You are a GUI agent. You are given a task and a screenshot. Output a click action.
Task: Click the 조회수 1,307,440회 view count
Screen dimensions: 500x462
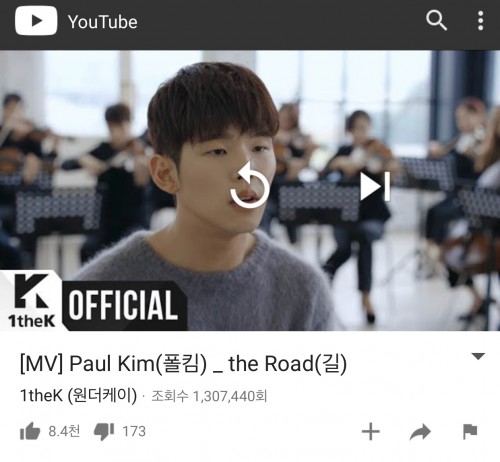pos(209,396)
